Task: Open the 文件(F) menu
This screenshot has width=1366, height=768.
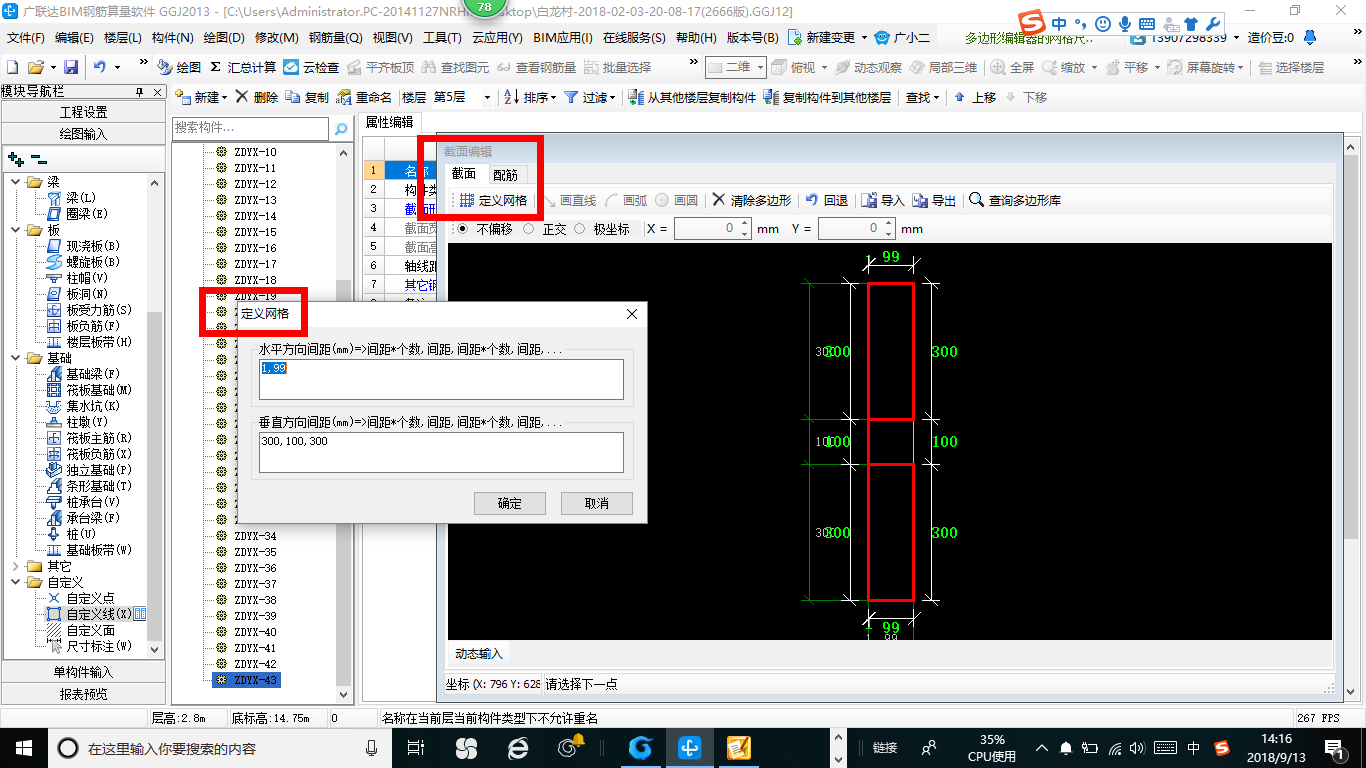Action: pos(26,38)
